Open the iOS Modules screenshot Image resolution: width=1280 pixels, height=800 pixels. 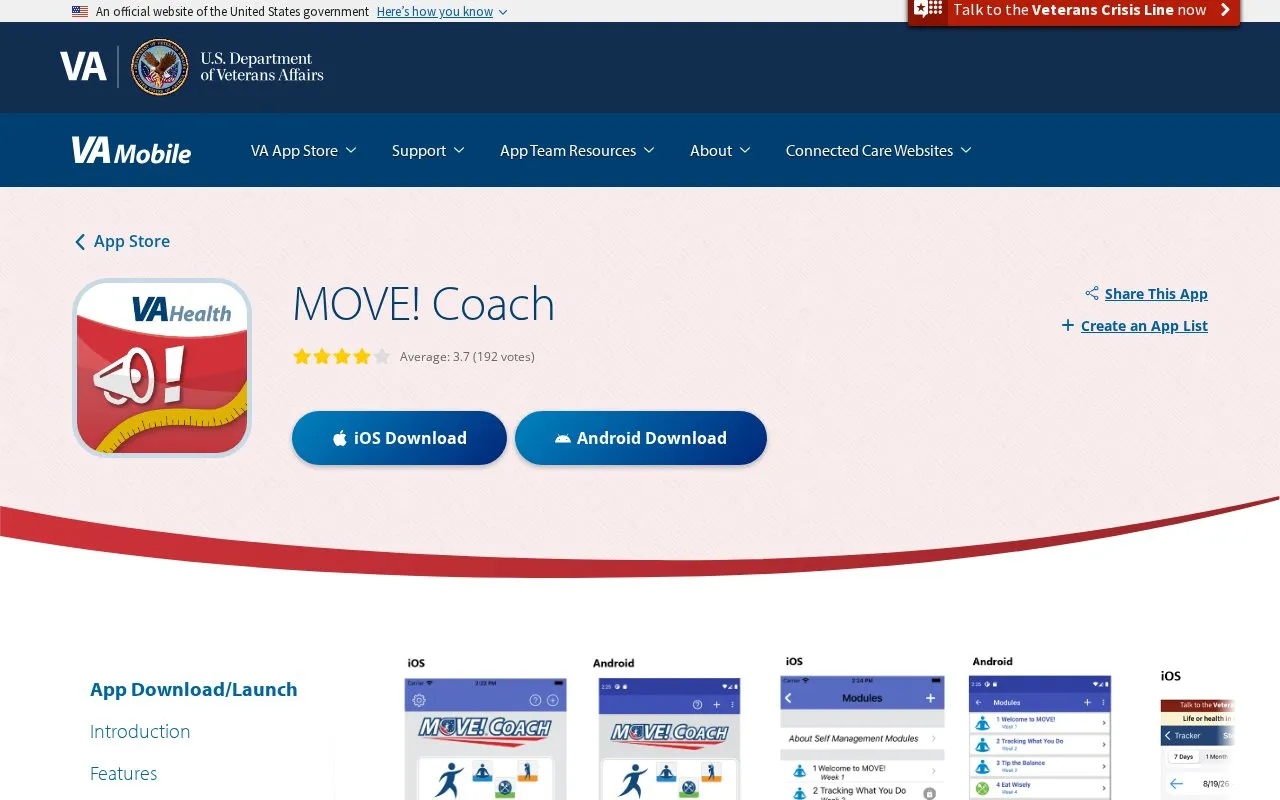coord(862,726)
